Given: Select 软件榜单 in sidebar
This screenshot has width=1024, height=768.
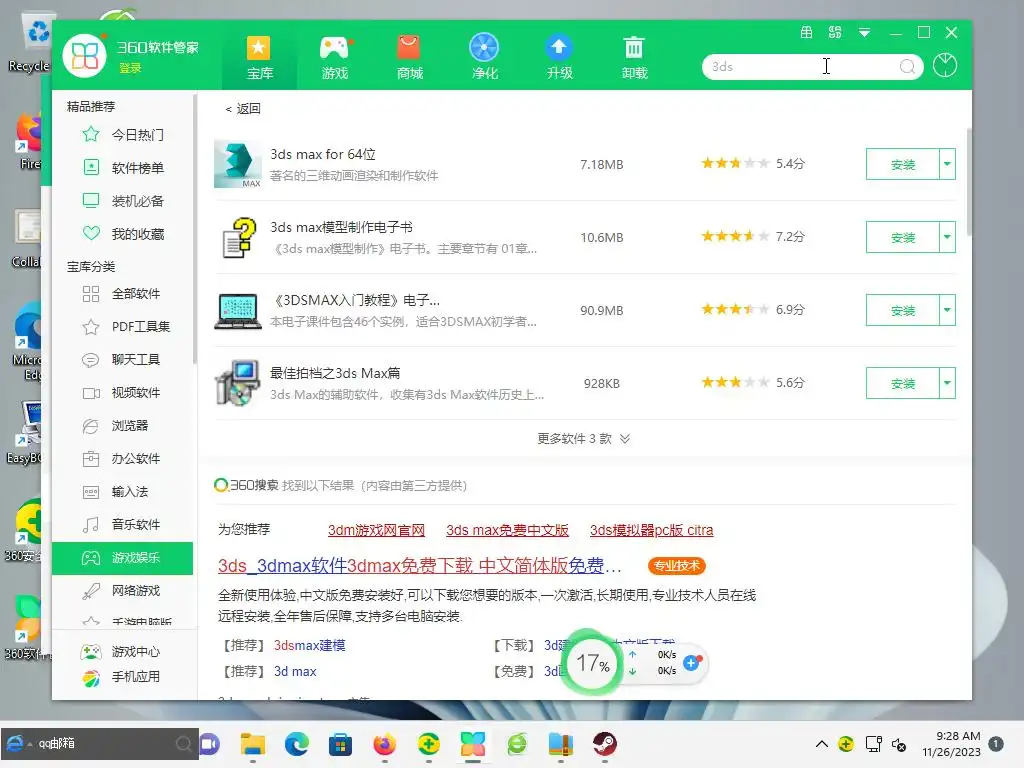Looking at the screenshot, I should [123, 168].
